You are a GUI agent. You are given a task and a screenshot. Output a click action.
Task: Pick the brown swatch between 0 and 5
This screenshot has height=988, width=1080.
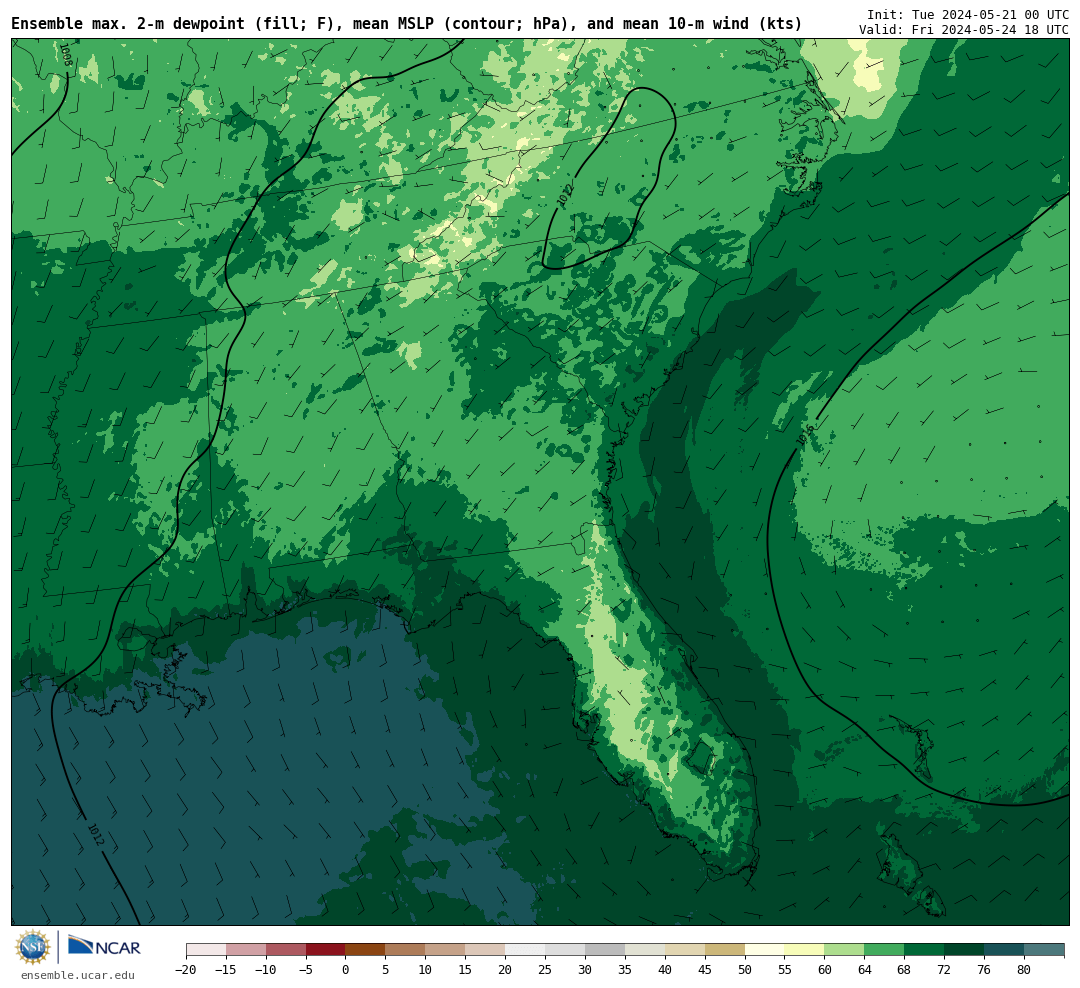[x=366, y=950]
